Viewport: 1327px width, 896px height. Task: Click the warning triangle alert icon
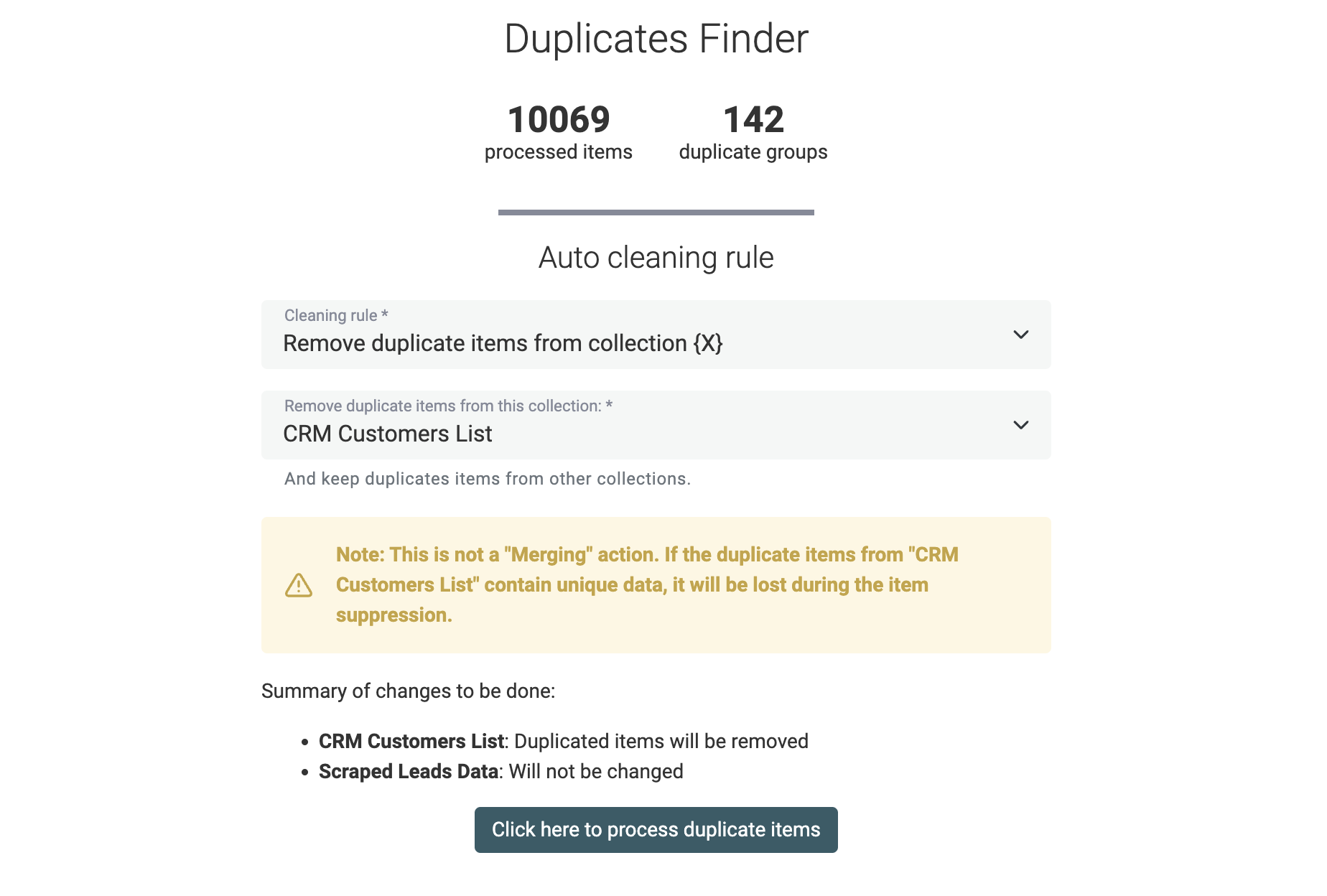299,585
